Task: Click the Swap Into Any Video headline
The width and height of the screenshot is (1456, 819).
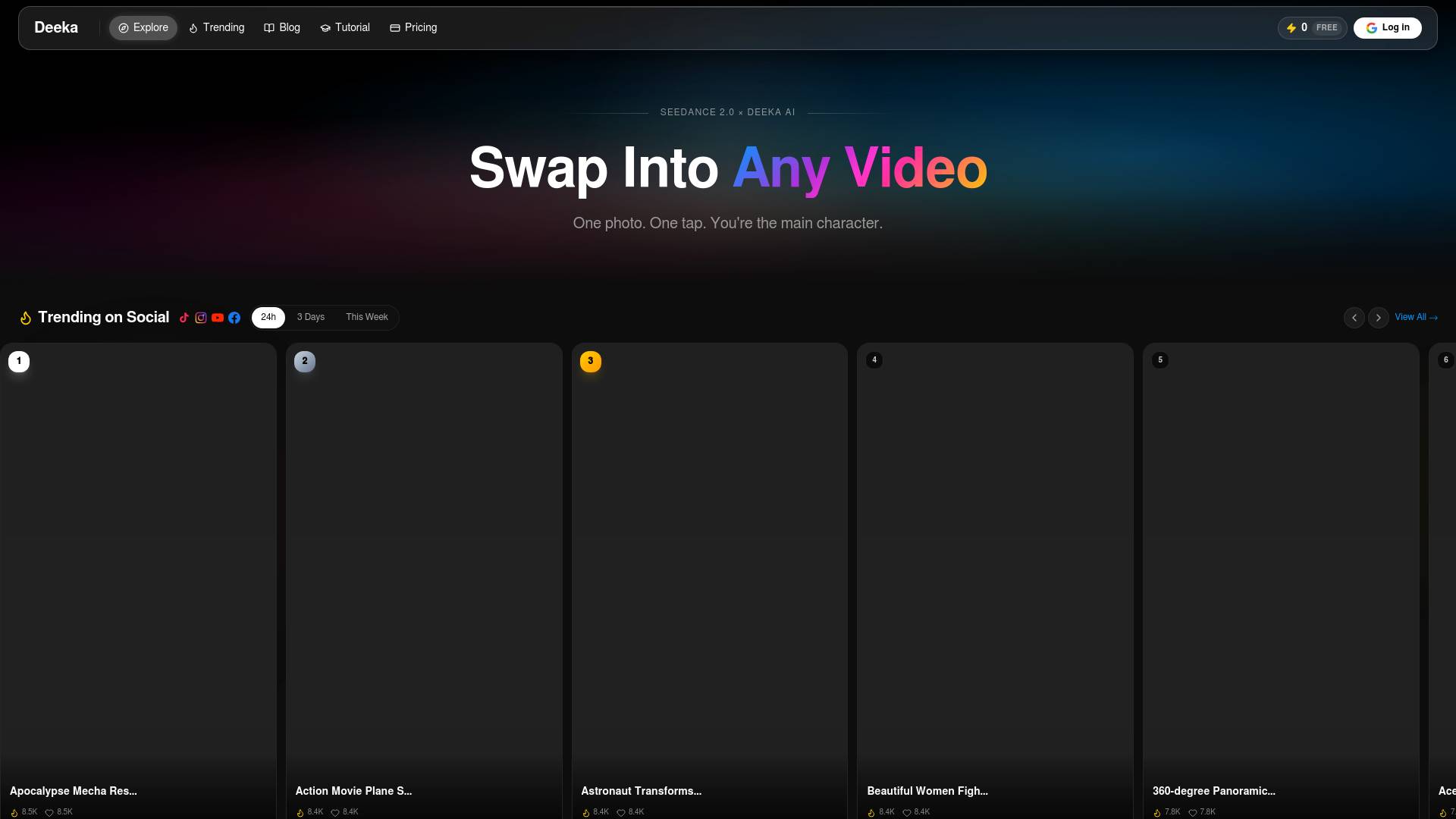Action: 728,168
